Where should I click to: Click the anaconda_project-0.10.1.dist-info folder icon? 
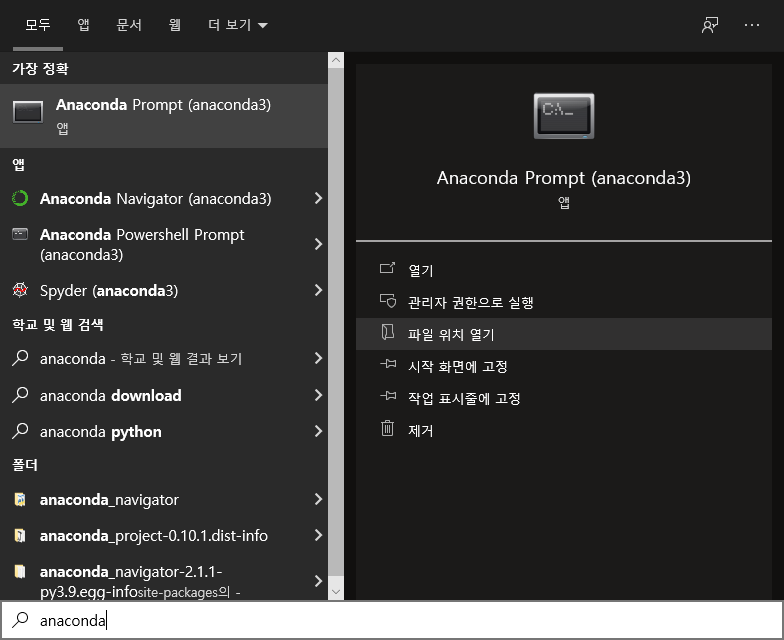(x=20, y=535)
